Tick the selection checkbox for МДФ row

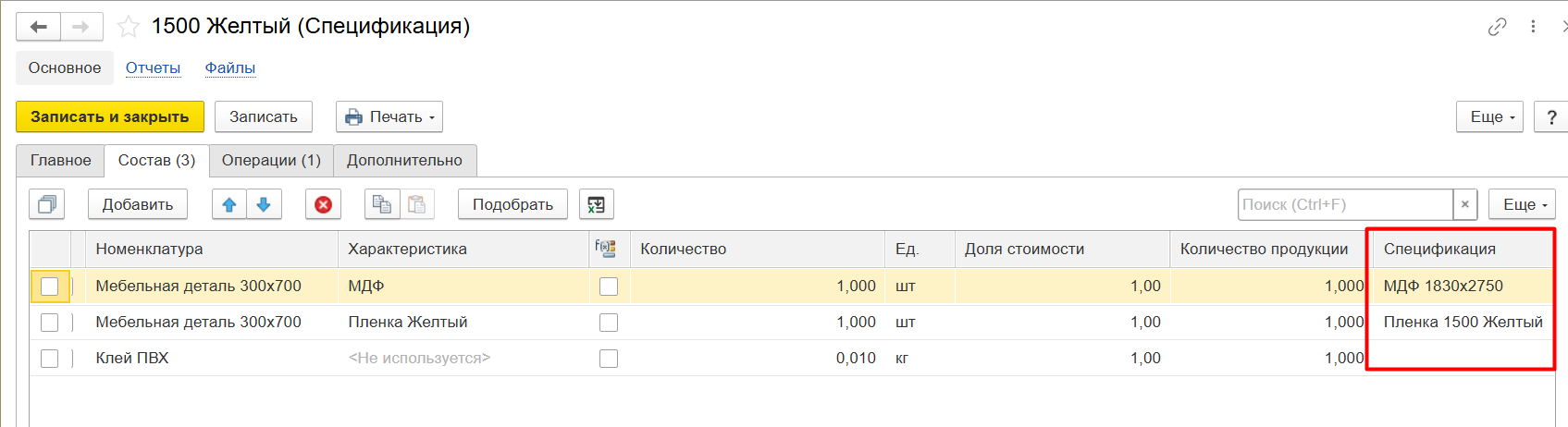click(50, 287)
